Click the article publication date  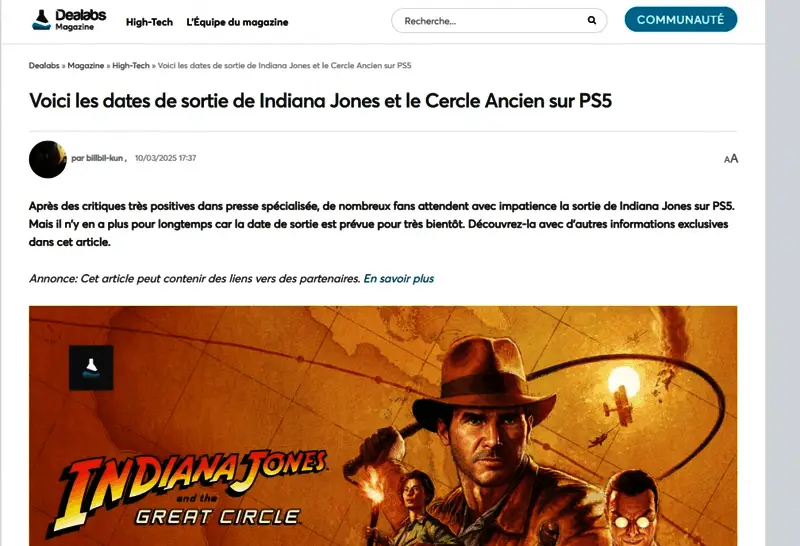pos(165,158)
